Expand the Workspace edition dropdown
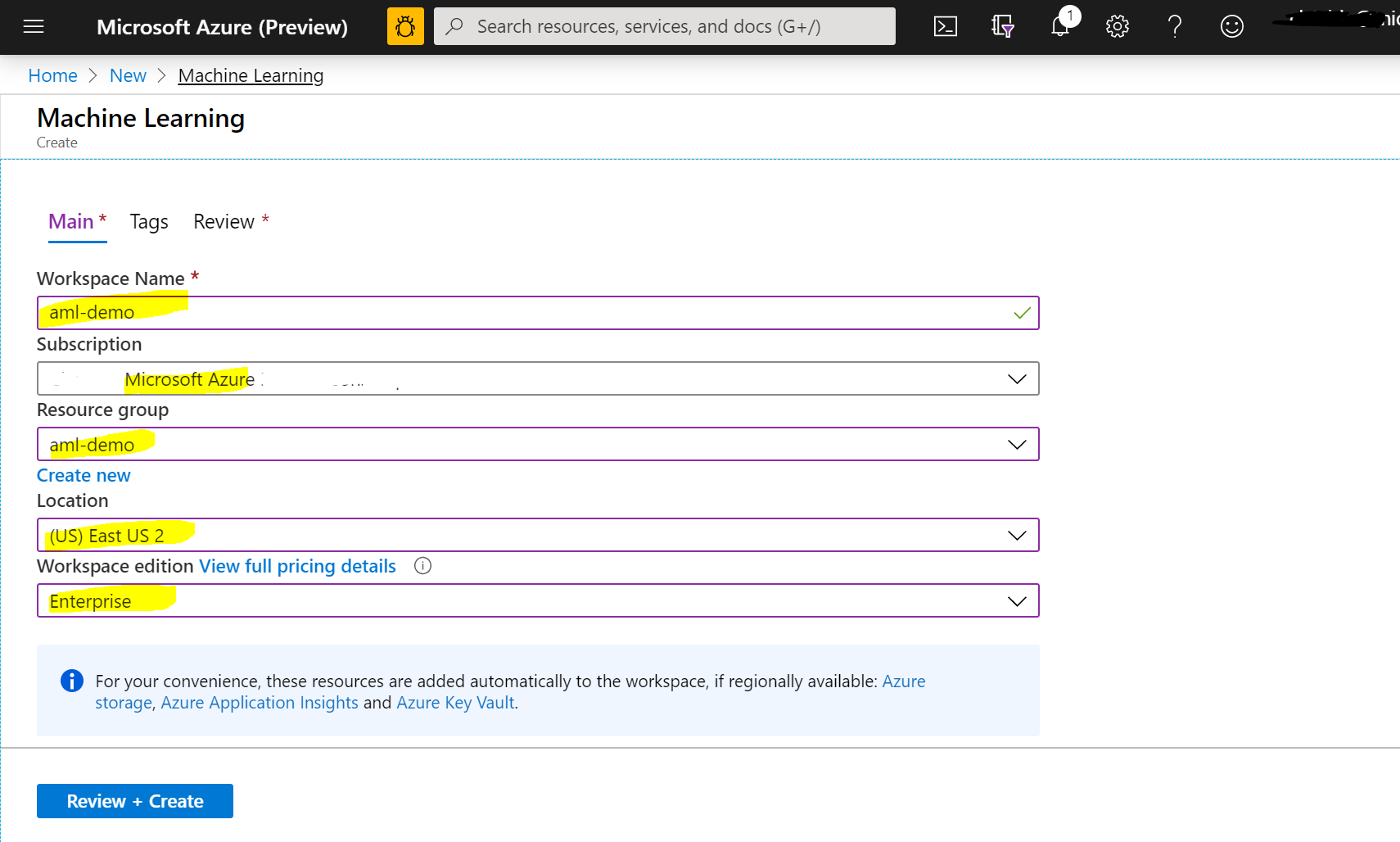Image resolution: width=1400 pixels, height=842 pixels. [538, 600]
